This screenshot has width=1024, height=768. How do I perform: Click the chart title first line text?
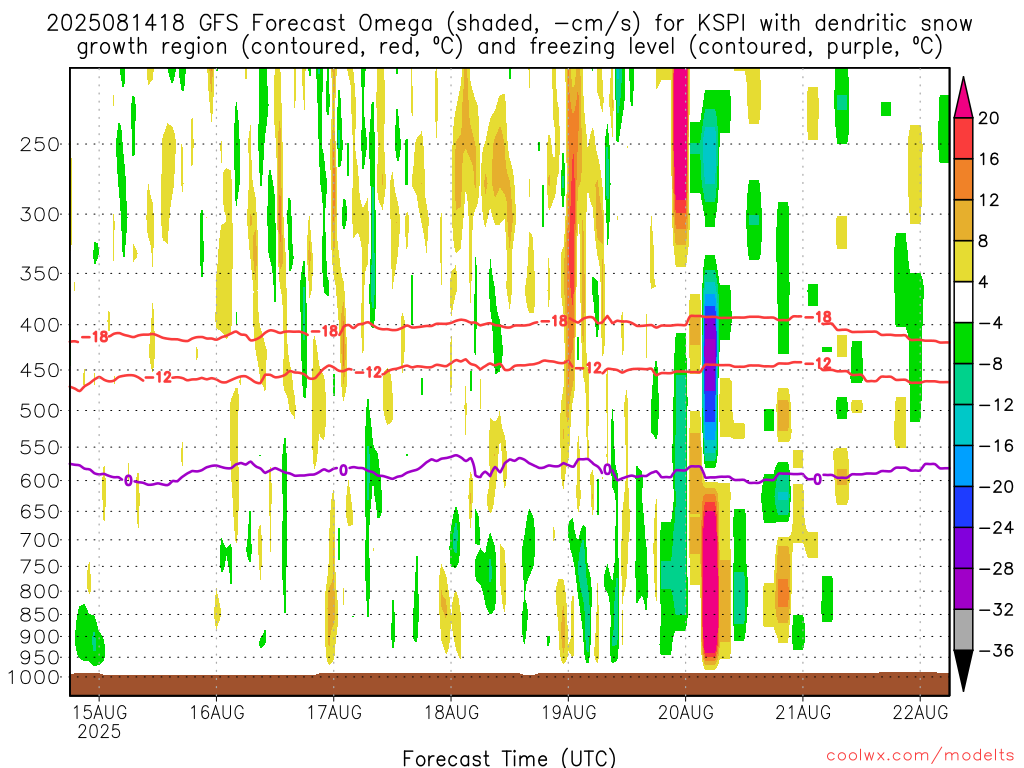pos(509,24)
